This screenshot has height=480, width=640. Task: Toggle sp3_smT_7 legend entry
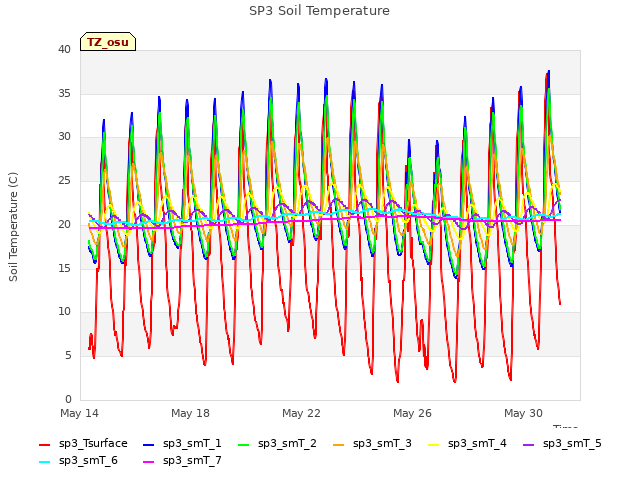[x=182, y=461]
